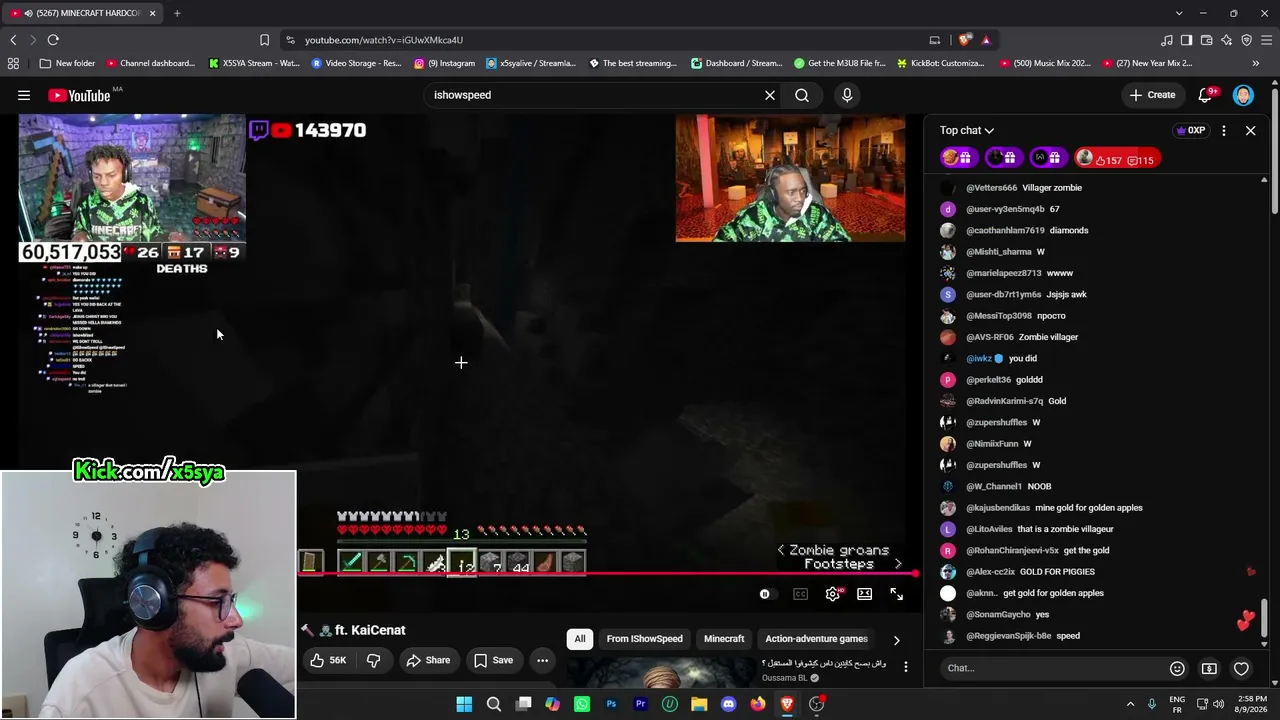1280x720 pixels.
Task: Open the Windows Start menu
Action: 464,704
